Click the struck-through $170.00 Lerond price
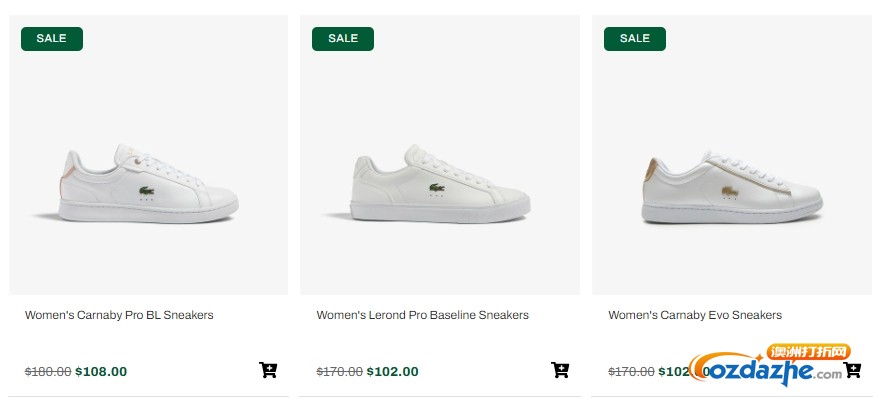This screenshot has width=873, height=399. tap(340, 371)
